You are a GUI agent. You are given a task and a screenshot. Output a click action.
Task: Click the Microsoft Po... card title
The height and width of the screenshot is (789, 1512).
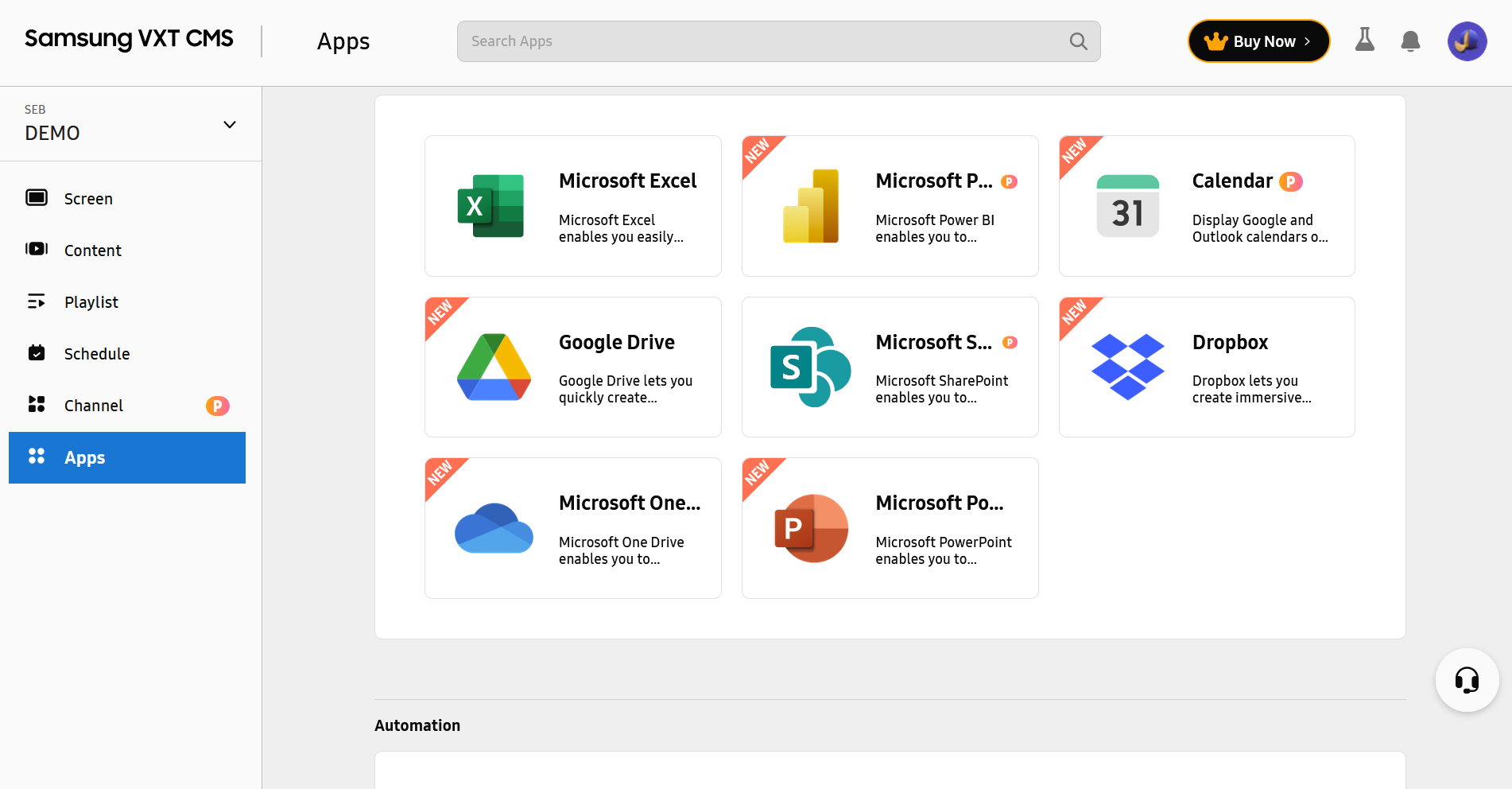coord(940,503)
